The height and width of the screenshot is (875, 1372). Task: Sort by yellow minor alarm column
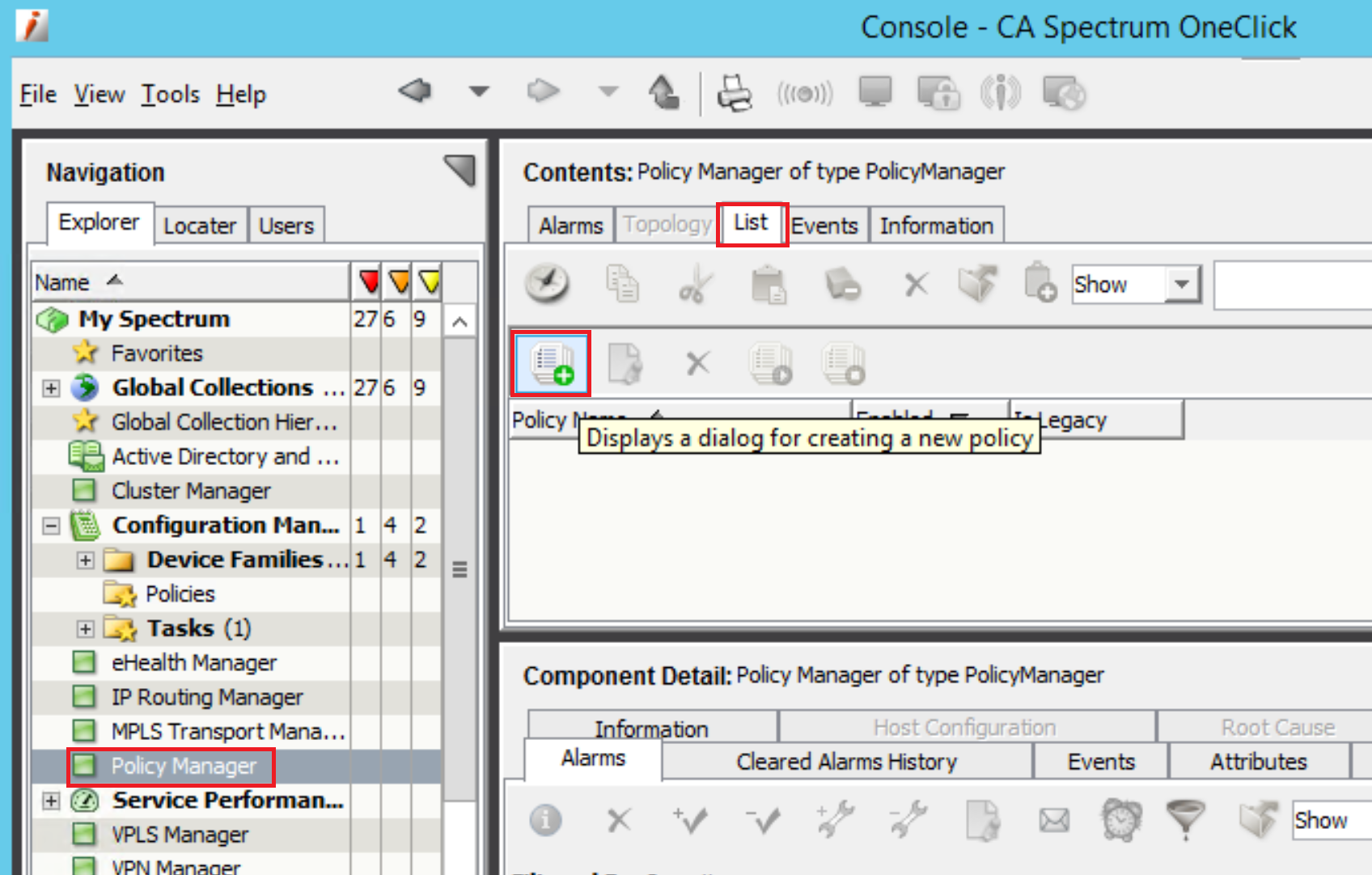[x=429, y=282]
